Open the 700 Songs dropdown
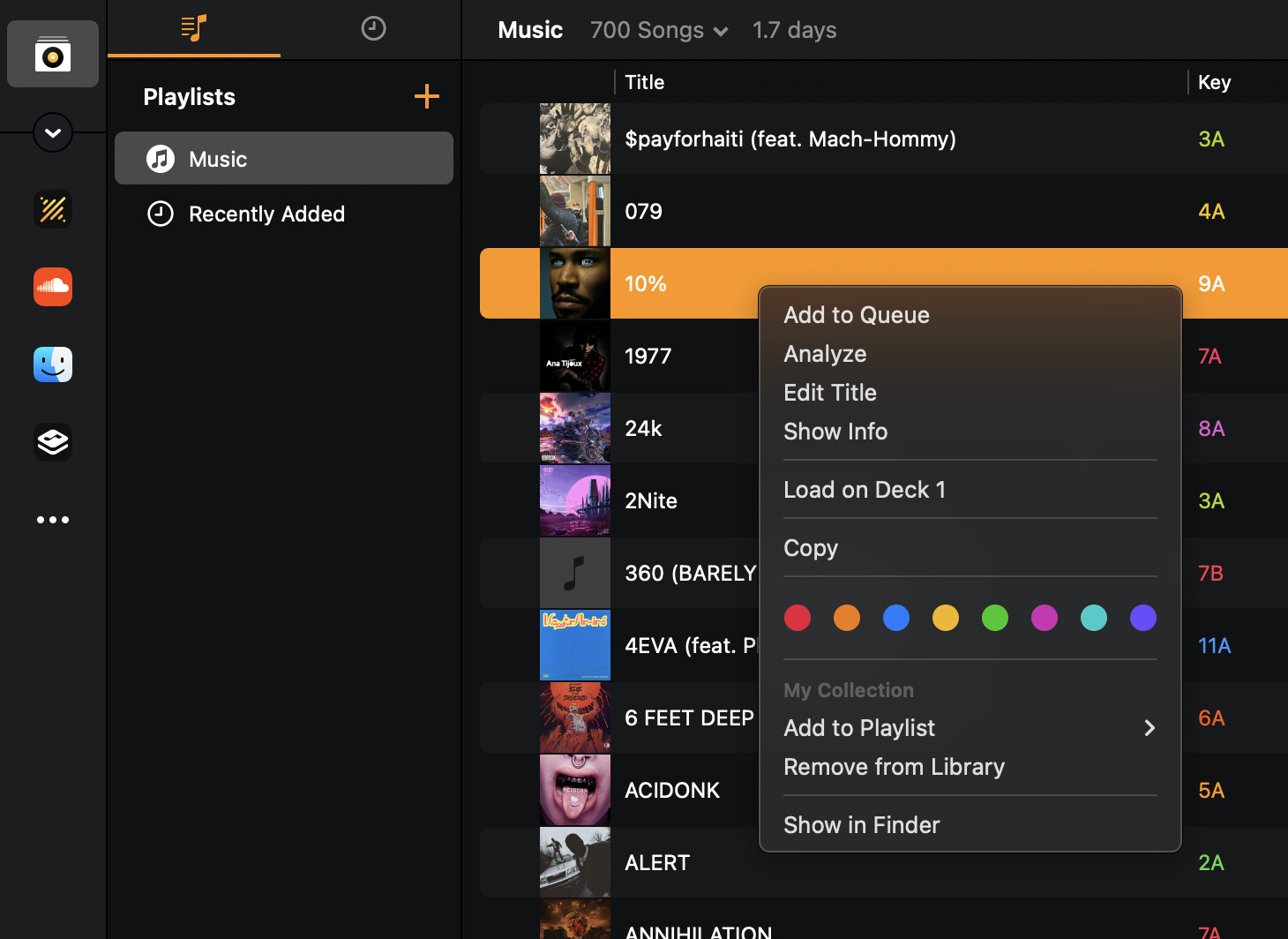 [659, 30]
